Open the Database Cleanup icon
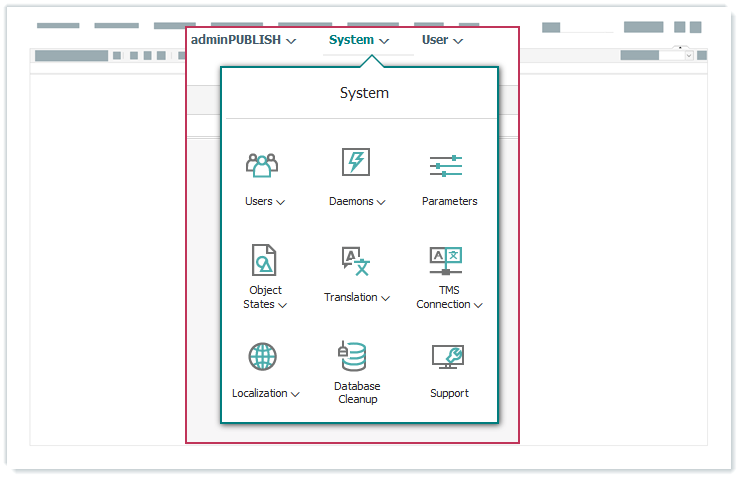Image resolution: width=741 pixels, height=479 pixels. pyautogui.click(x=352, y=356)
